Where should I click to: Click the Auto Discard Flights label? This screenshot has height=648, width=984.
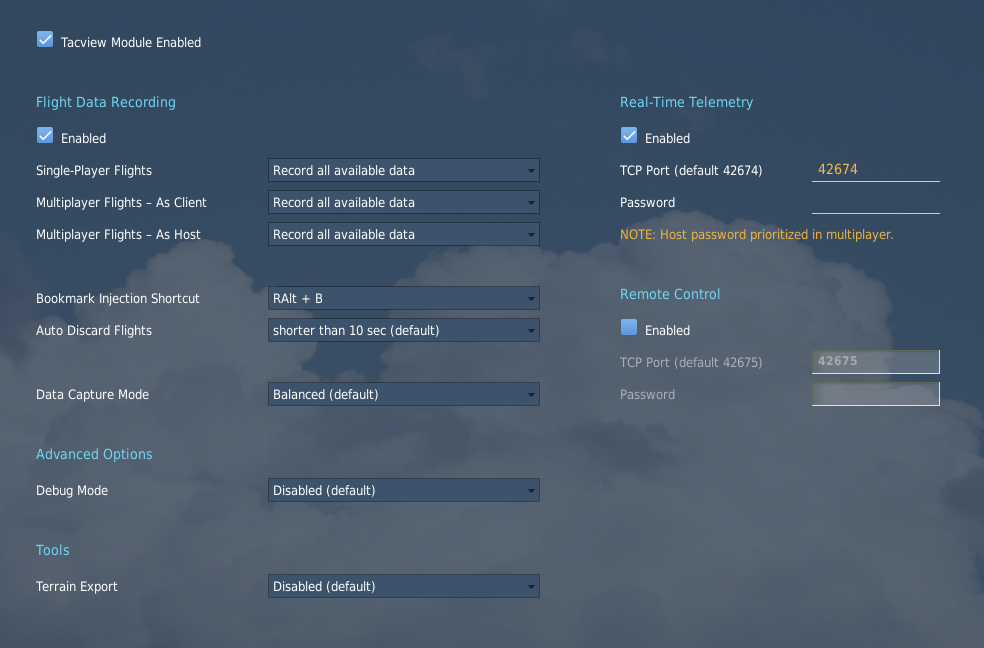[x=94, y=331]
